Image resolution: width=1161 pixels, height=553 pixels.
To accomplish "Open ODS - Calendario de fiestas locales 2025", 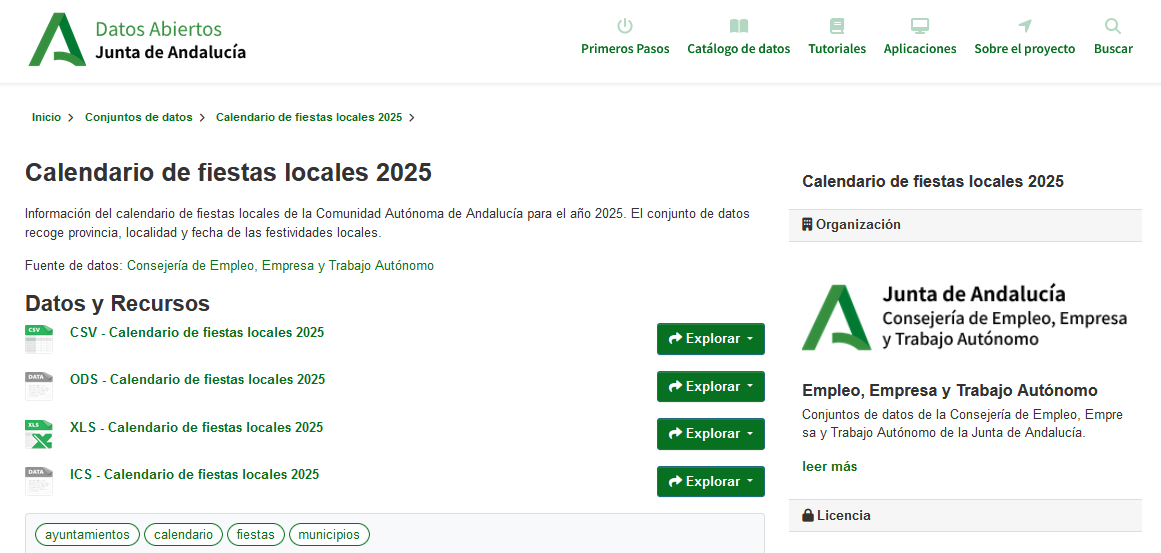I will [x=198, y=380].
